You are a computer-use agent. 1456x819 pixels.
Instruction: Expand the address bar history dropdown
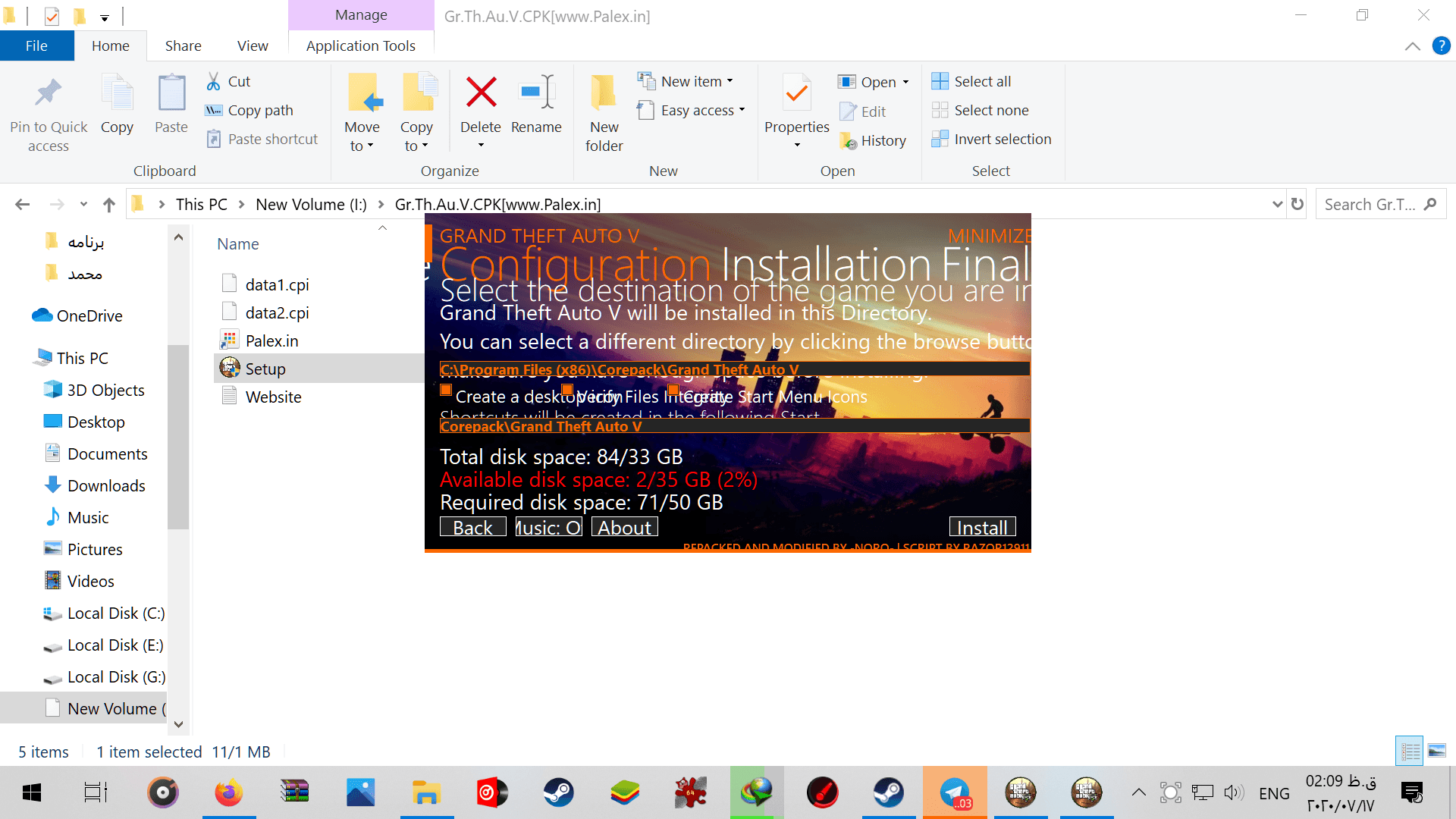(1277, 204)
